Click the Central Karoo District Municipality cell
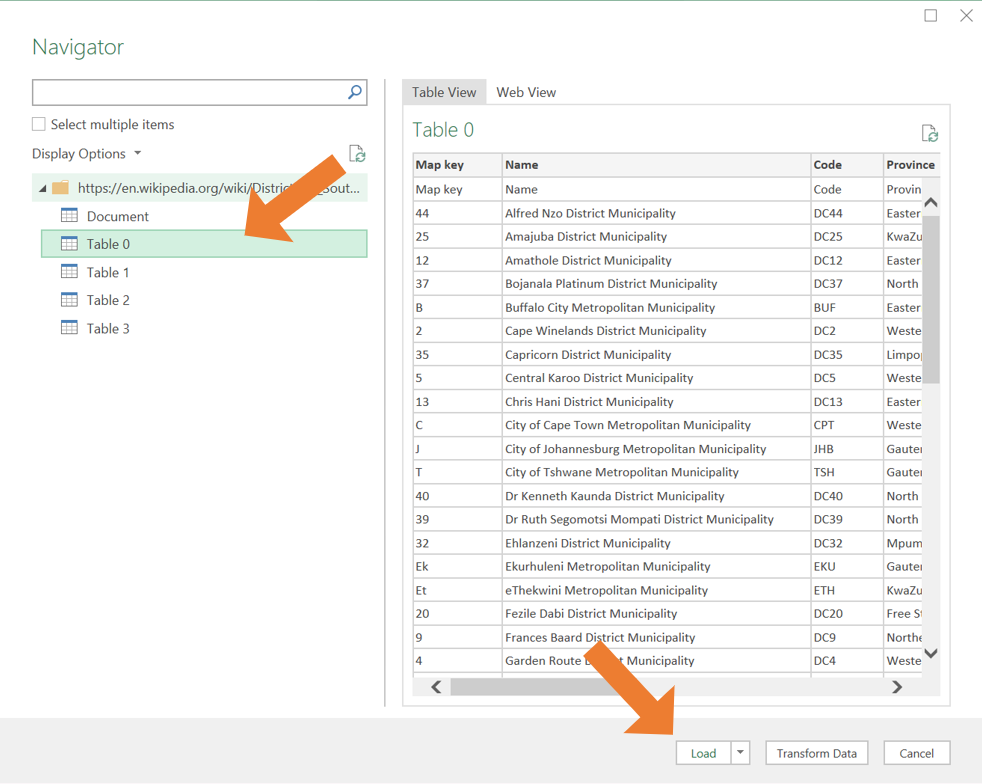The height and width of the screenshot is (784, 982). pyautogui.click(x=656, y=378)
